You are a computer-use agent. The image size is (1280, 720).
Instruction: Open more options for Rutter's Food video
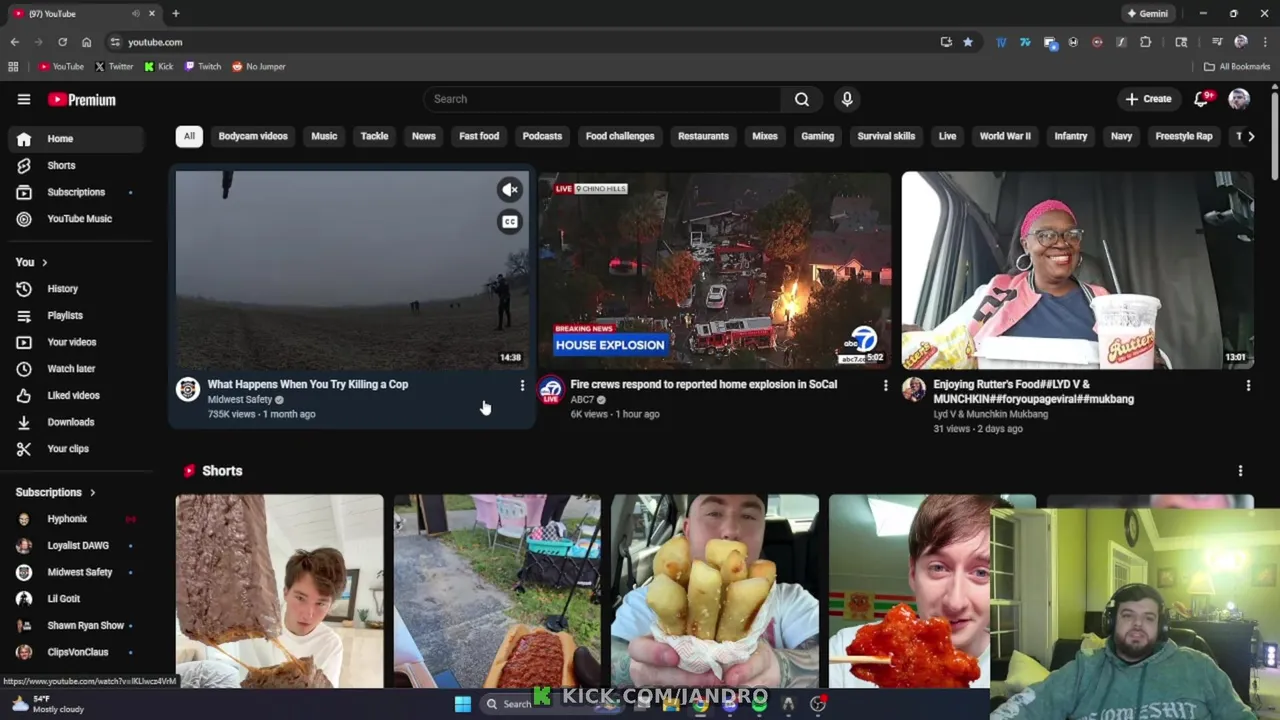1248,385
